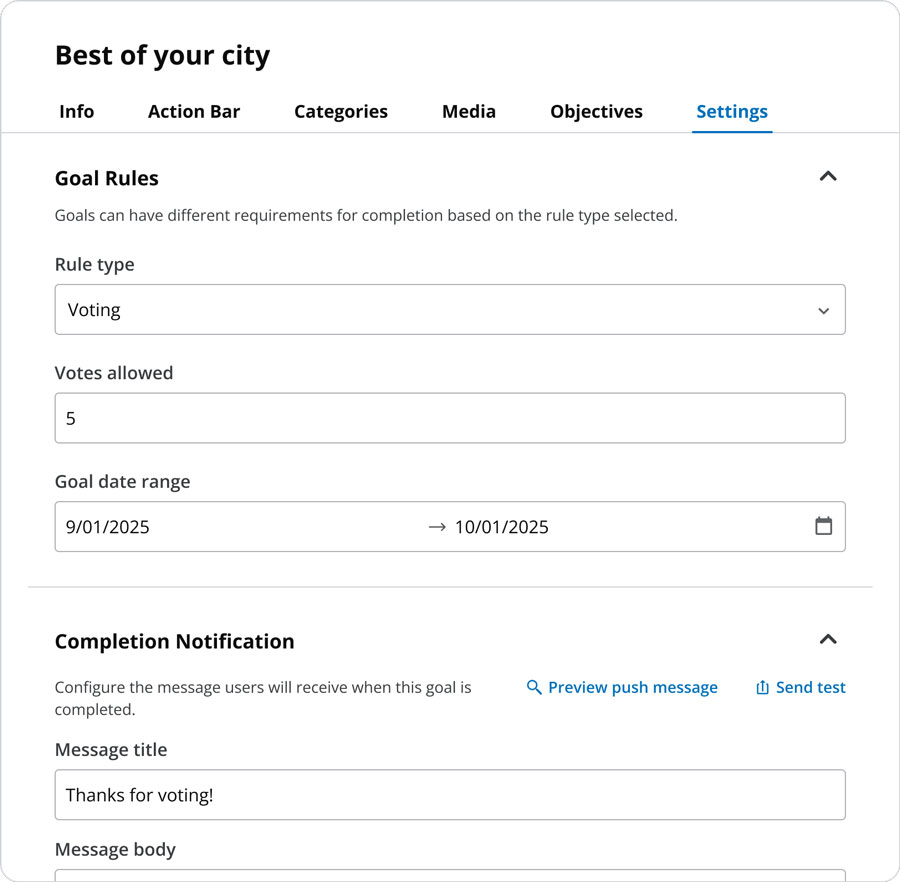Open the Rule type Voting dropdown
This screenshot has width=900, height=882.
tap(449, 310)
